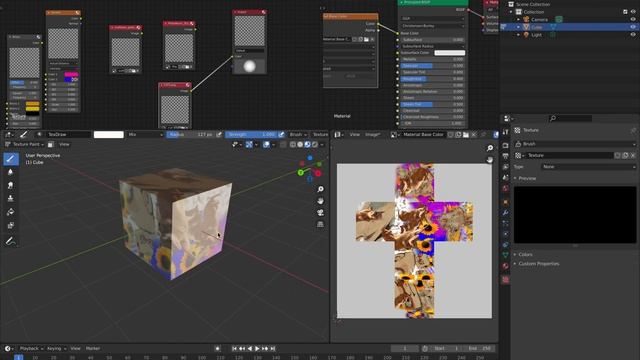Toggle radius pen pressure button
This screenshot has height=360, width=640.
click(219, 134)
